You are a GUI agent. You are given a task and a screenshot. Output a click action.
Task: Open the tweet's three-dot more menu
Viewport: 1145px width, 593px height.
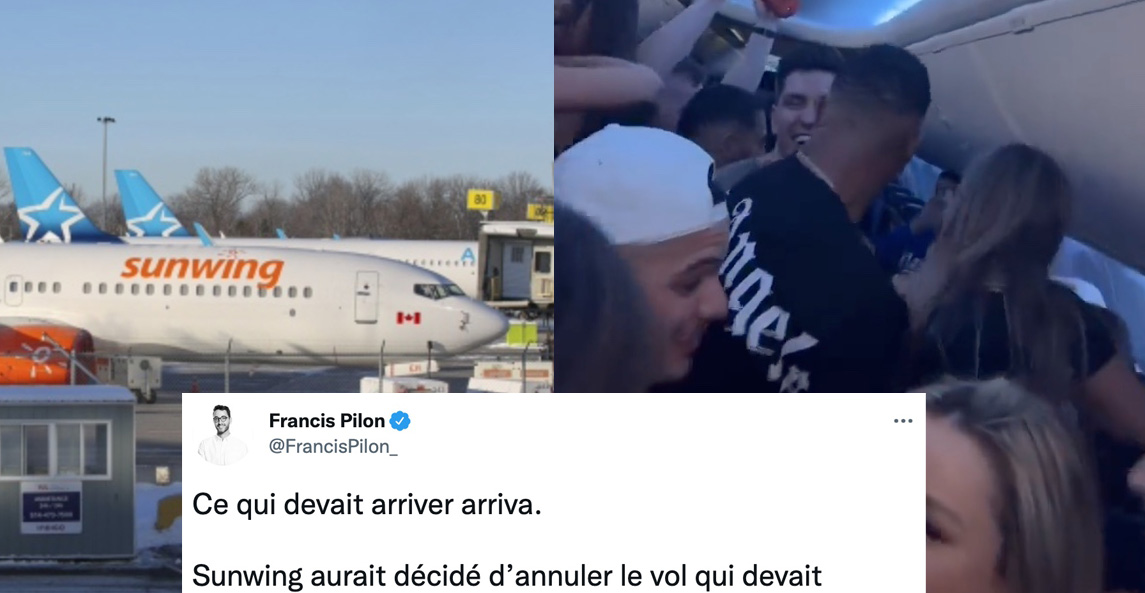point(903,421)
